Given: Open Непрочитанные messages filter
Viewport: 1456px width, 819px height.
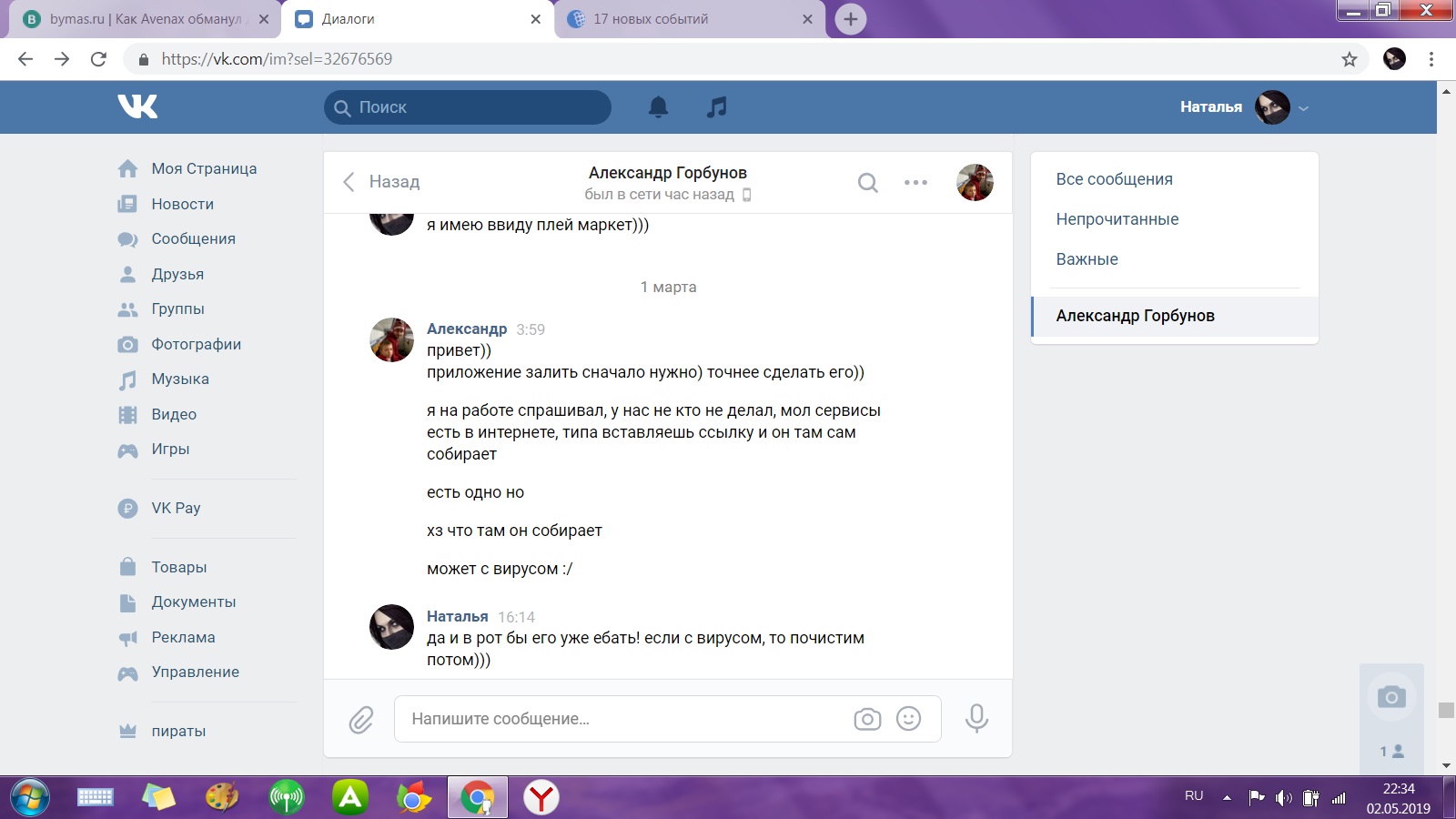Looking at the screenshot, I should tap(1117, 219).
